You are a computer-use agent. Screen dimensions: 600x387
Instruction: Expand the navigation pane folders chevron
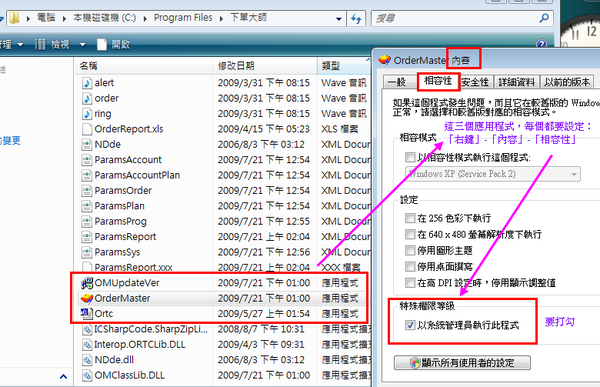coord(64,377)
